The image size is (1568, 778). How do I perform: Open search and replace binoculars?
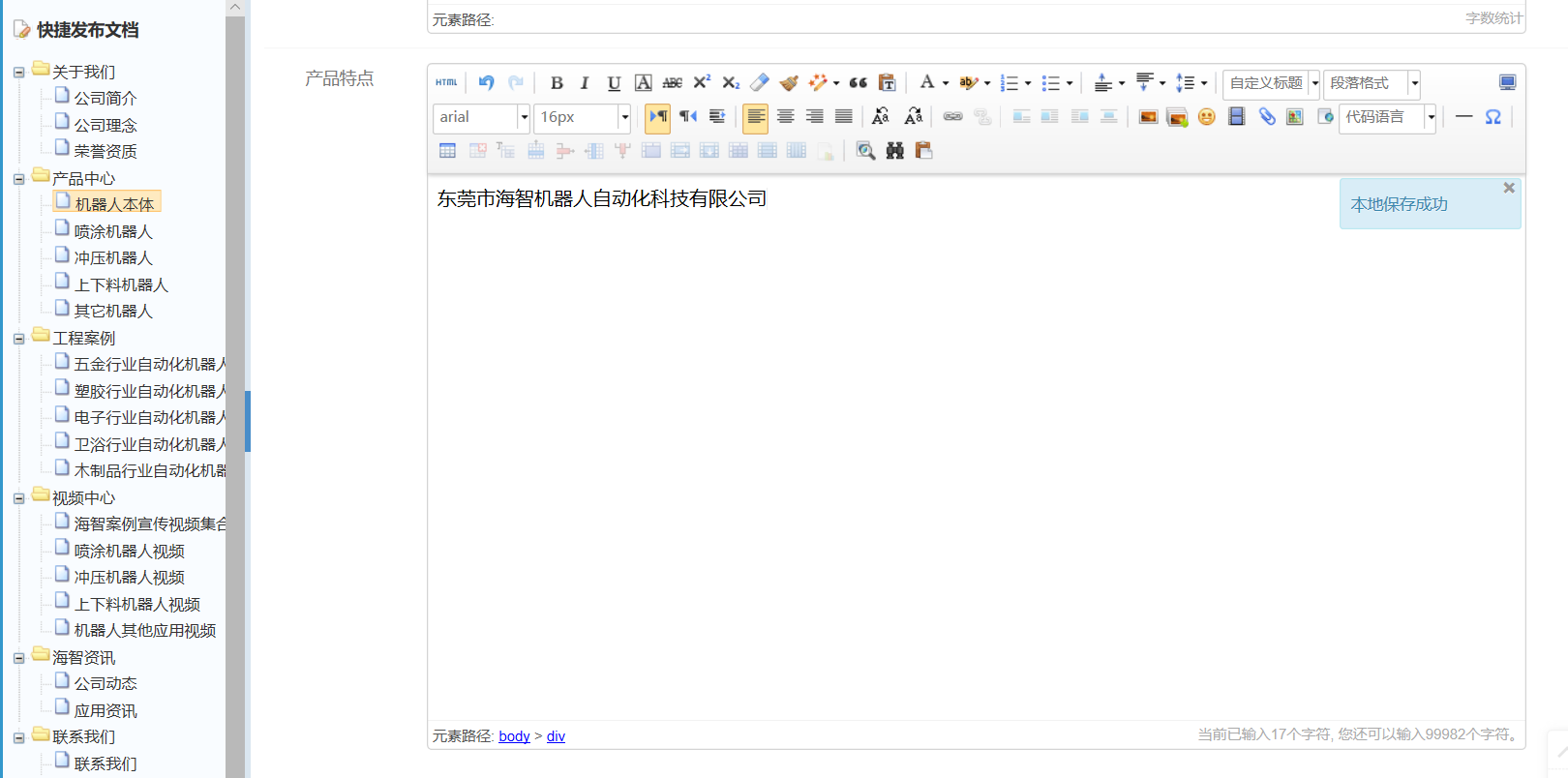pos(894,151)
